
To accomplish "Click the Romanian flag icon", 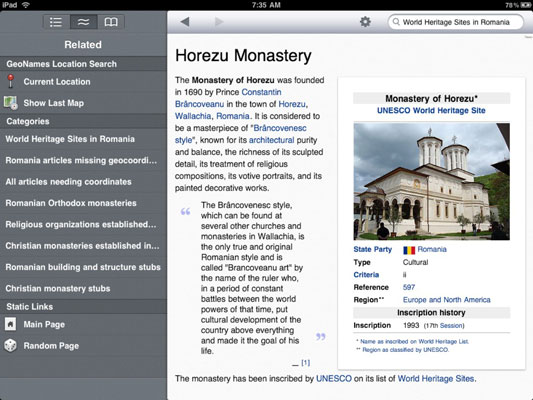I will coord(409,250).
